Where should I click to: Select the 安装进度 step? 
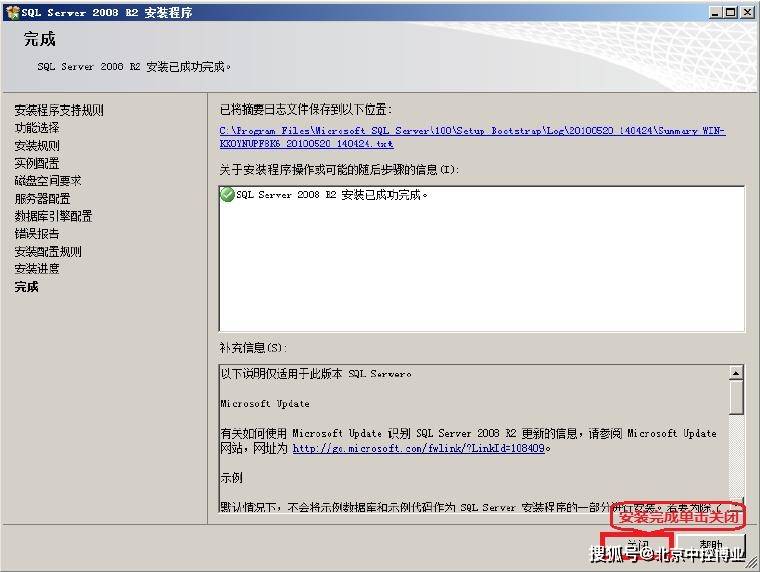point(37,269)
